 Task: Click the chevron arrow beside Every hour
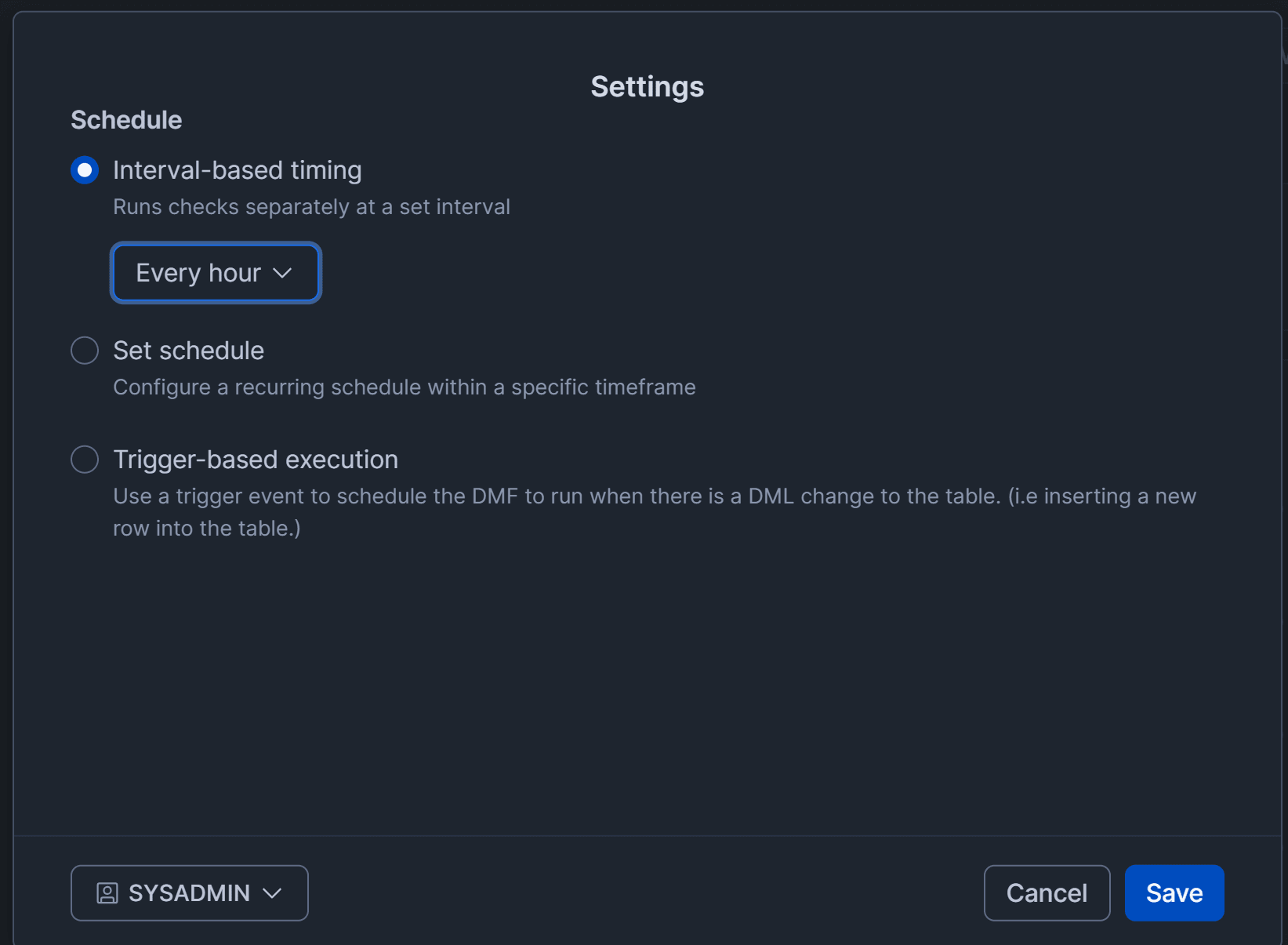click(282, 273)
